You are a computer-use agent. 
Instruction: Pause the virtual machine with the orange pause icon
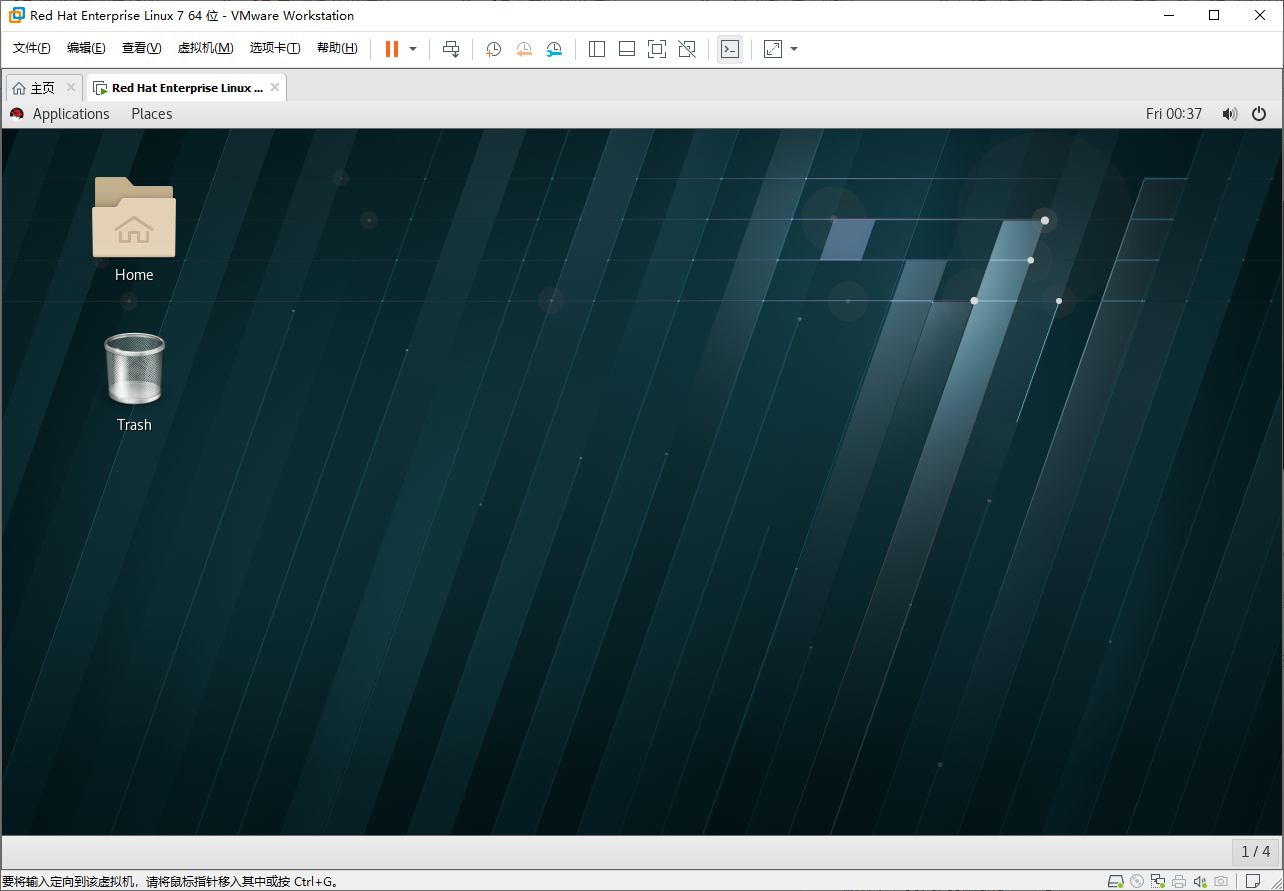click(392, 49)
